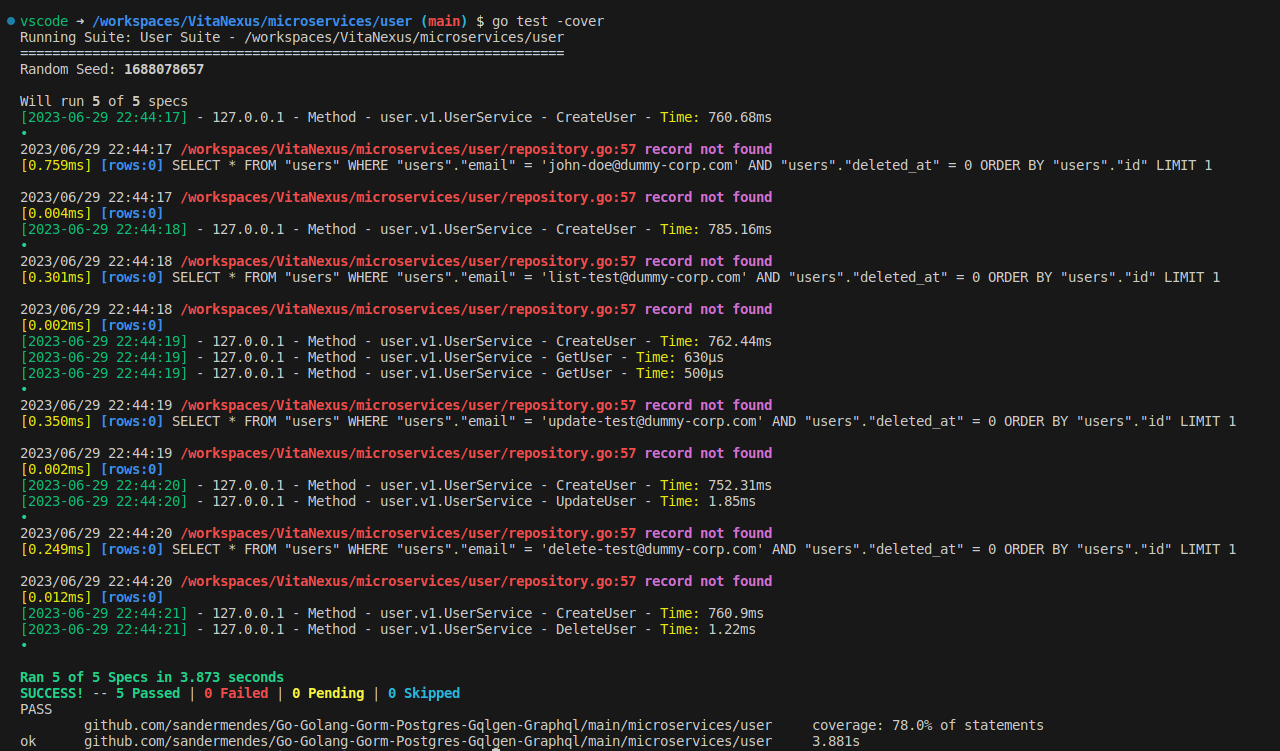Click the CreateUser log line timed 752.31ms
The image size is (1280, 751).
(396, 485)
